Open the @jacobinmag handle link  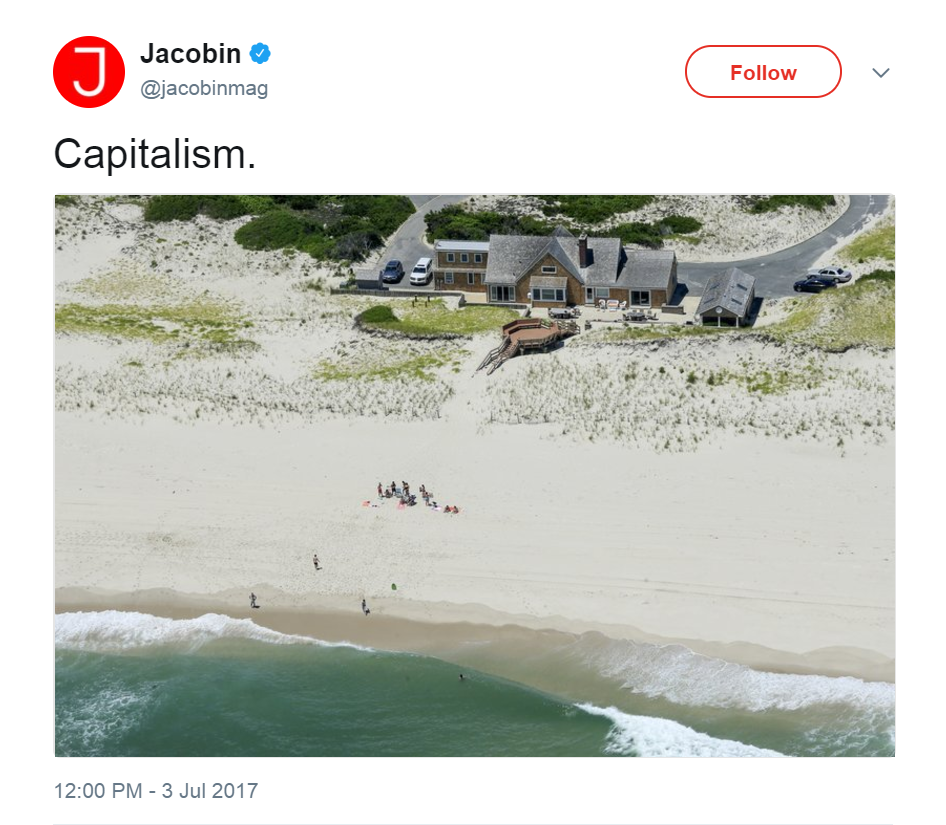tap(204, 89)
